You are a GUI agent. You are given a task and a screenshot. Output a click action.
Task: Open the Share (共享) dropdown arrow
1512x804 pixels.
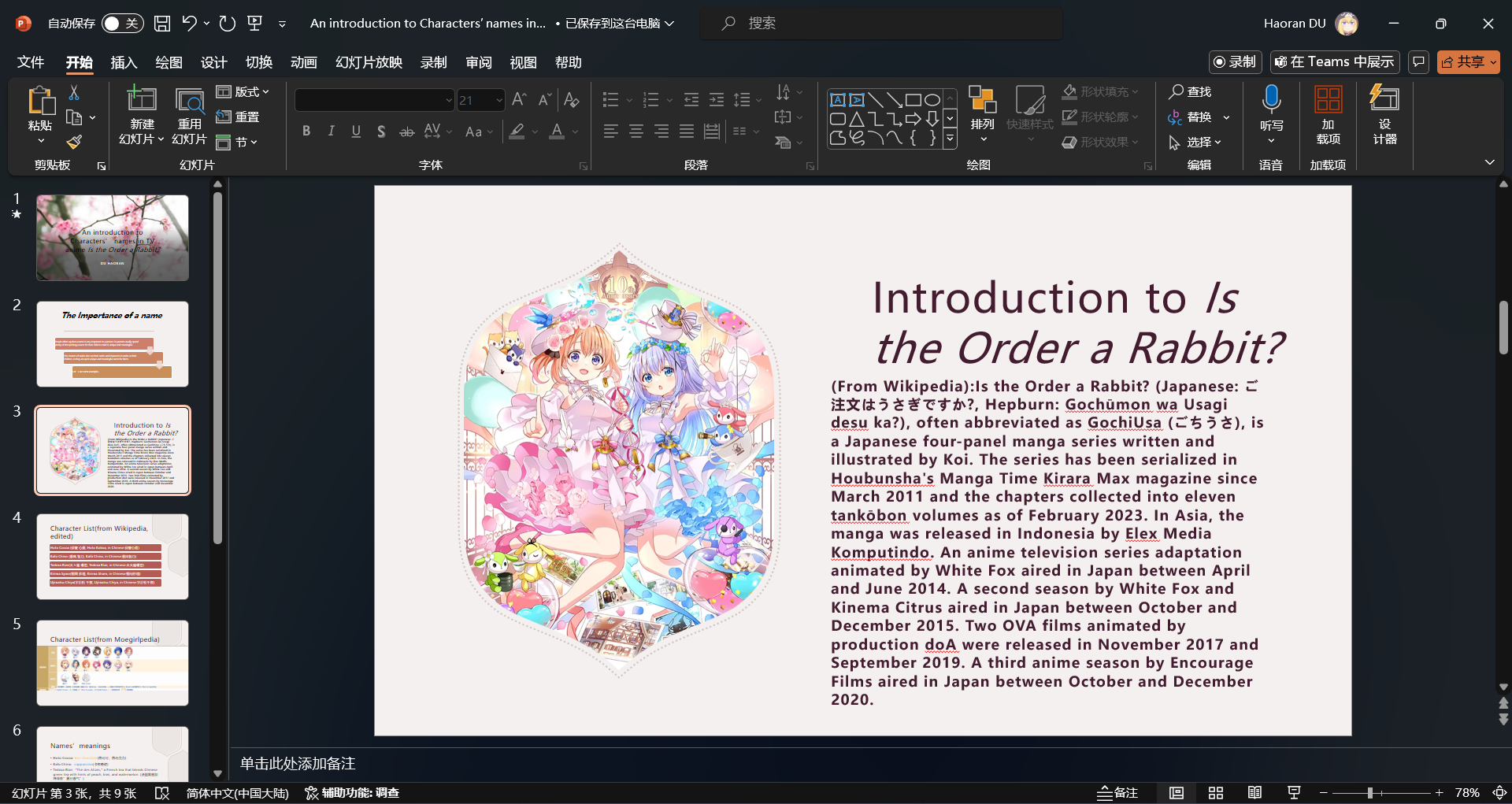click(1493, 61)
